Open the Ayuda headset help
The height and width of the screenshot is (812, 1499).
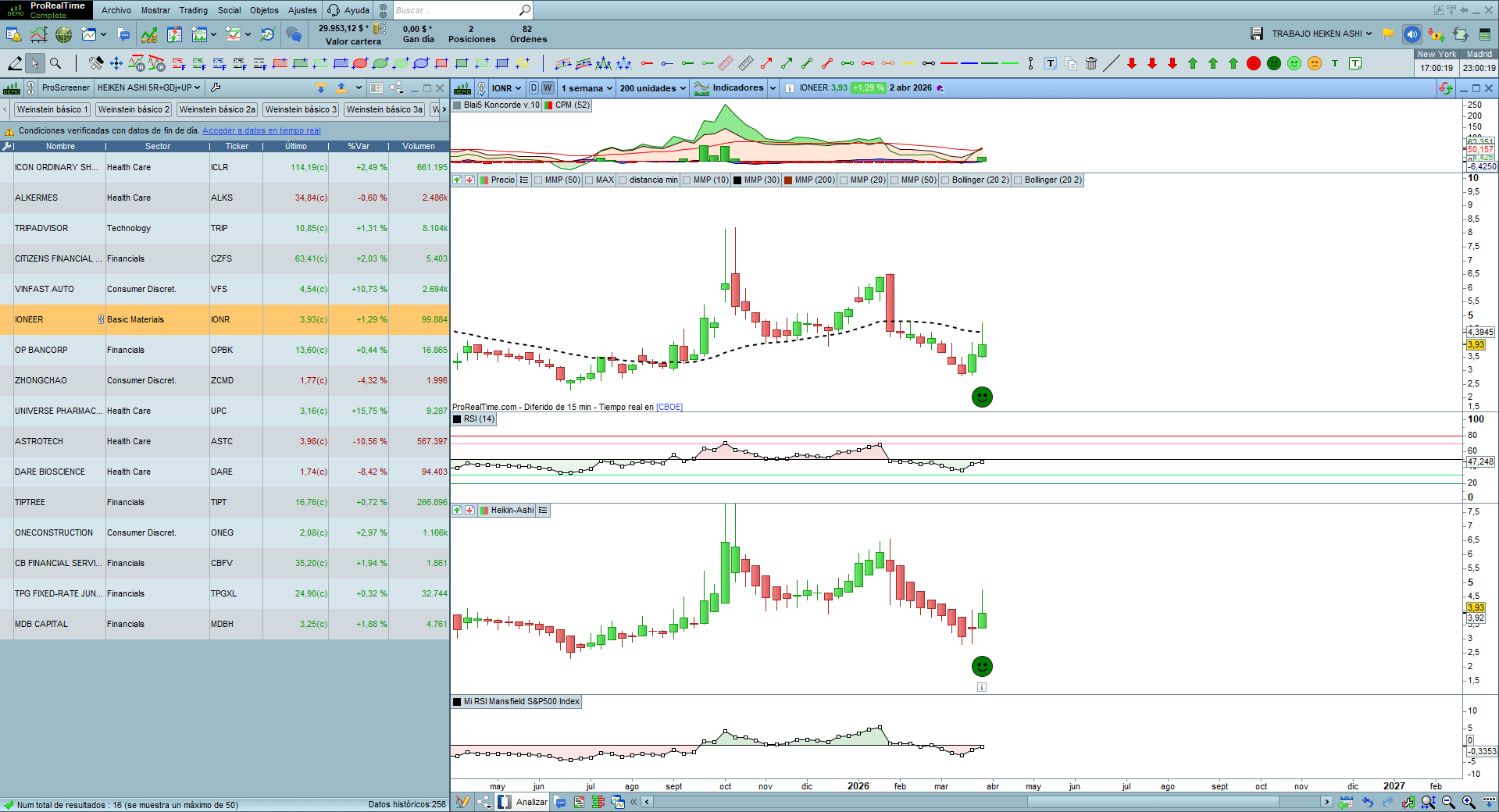coord(349,10)
